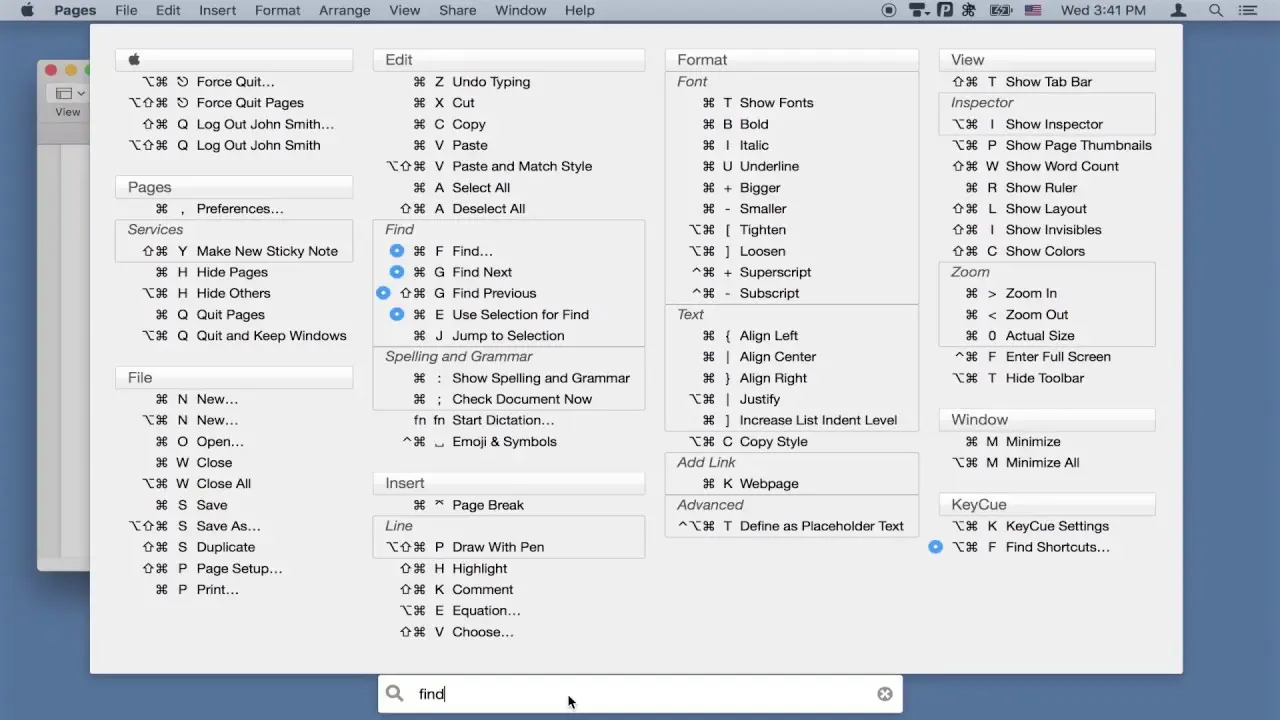Open the user account menu bar icon

[1179, 10]
